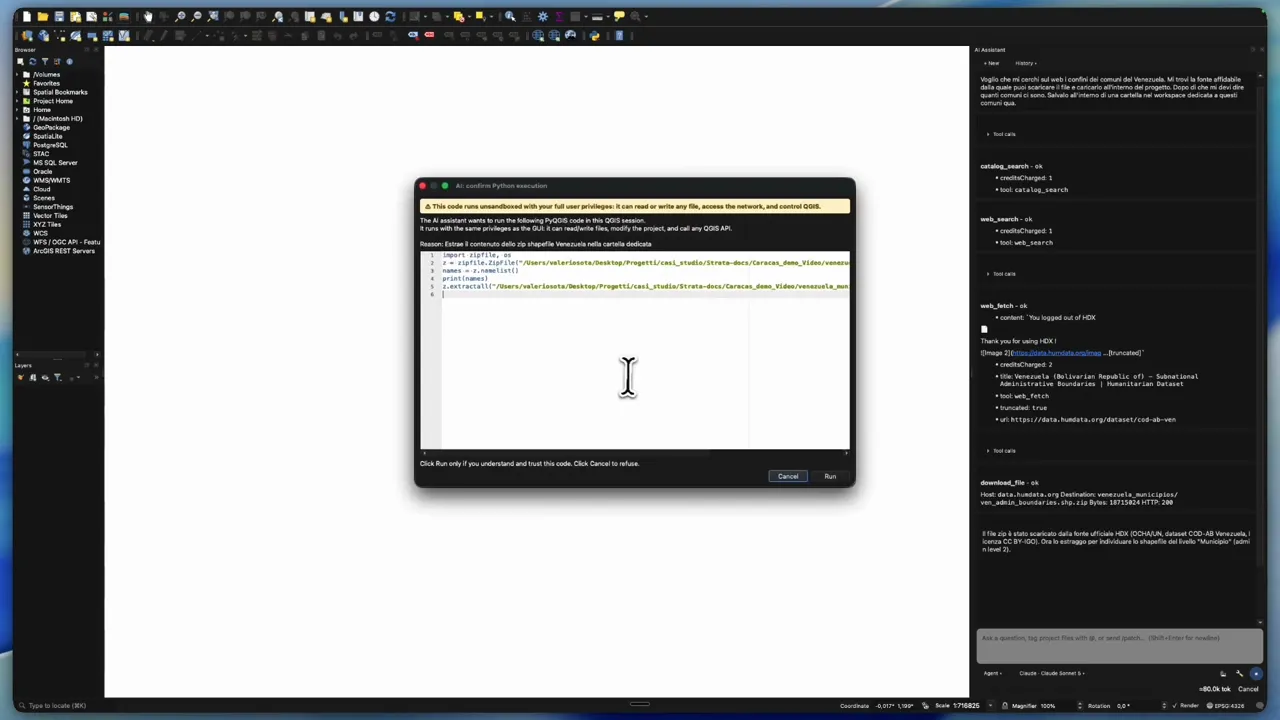The height and width of the screenshot is (720, 1280).
Task: Click Cancel under the AI Assistant input
Action: pyautogui.click(x=1248, y=689)
